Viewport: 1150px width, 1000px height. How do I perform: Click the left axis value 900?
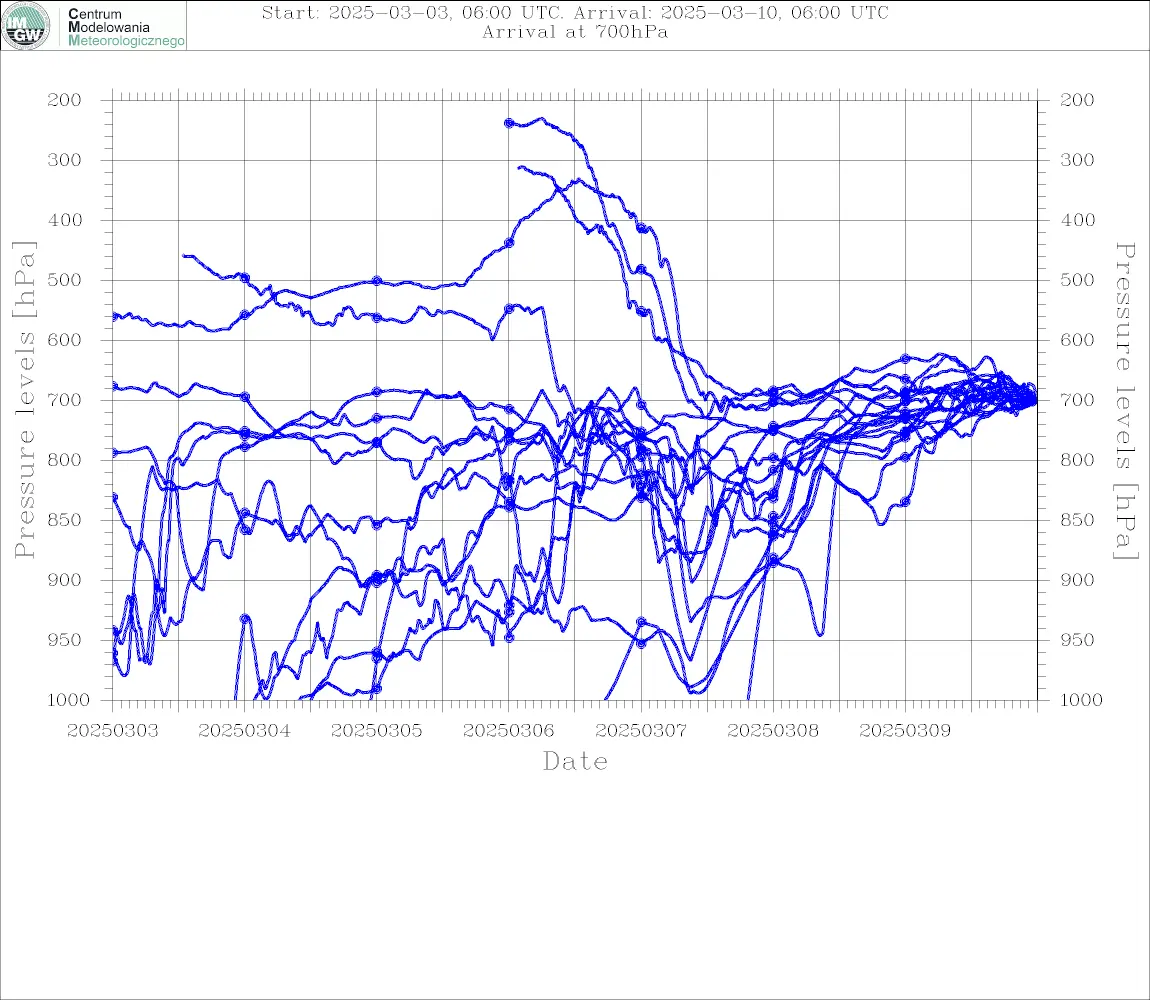click(x=65, y=580)
